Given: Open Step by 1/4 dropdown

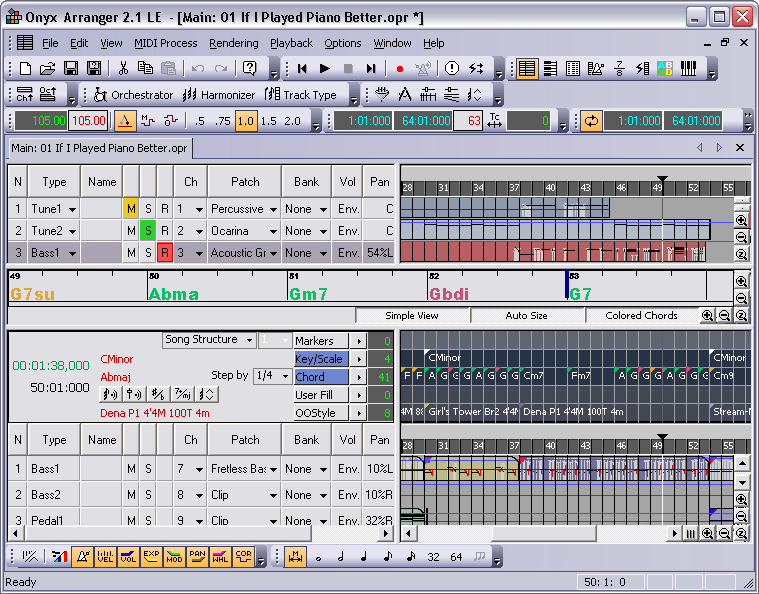Looking at the screenshot, I should point(285,376).
